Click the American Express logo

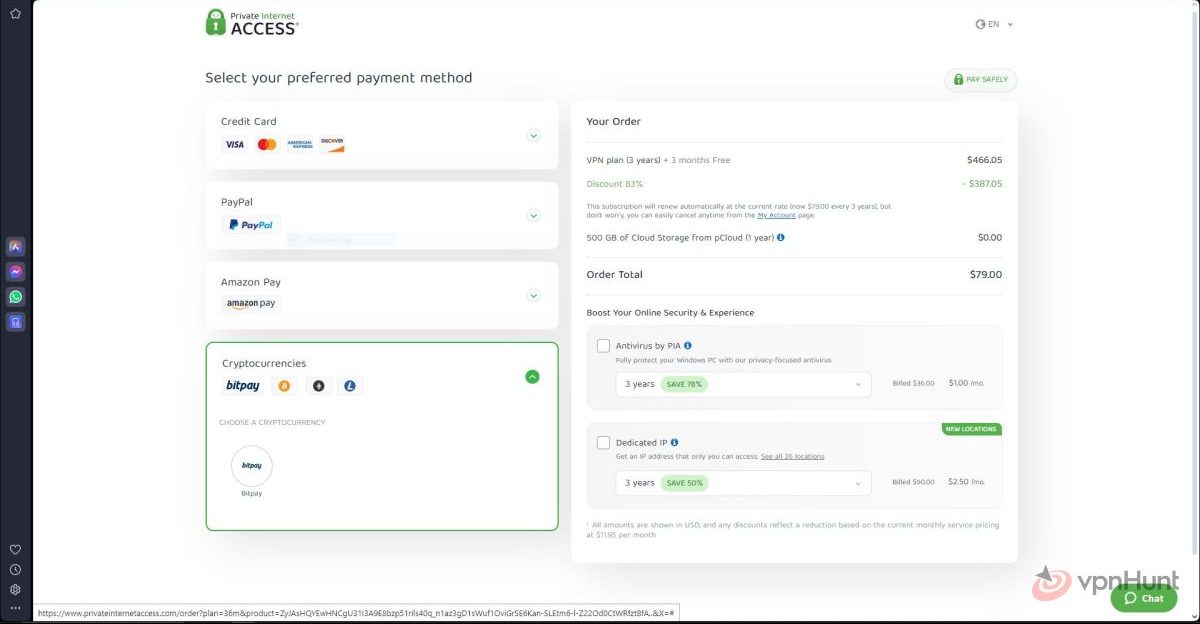click(x=300, y=145)
